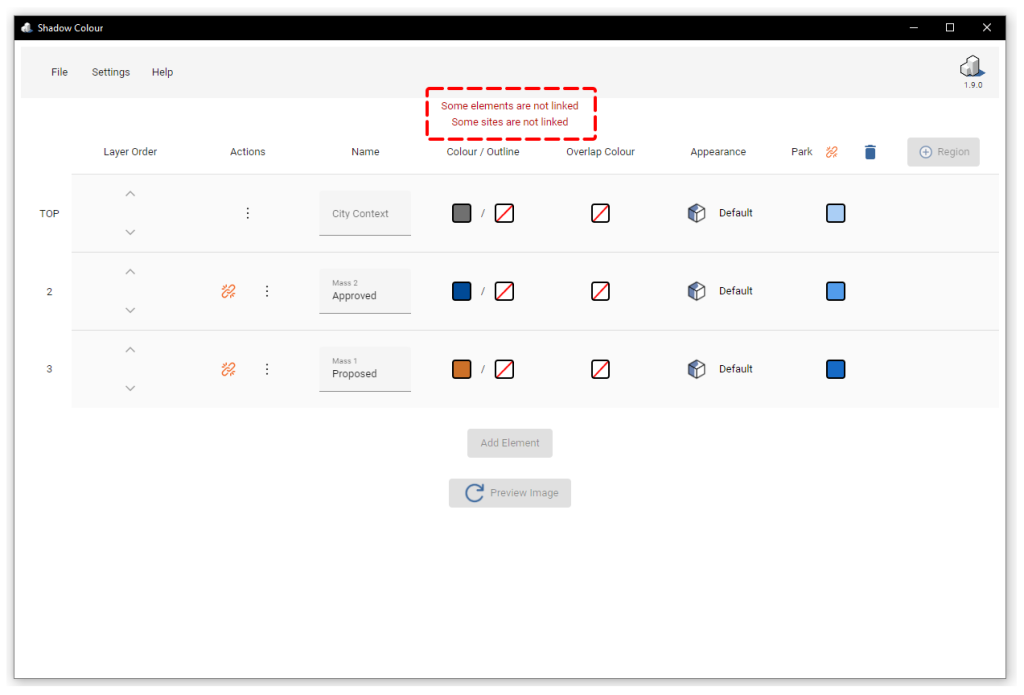Move the Approved layer up
1024x695 pixels.
point(130,271)
